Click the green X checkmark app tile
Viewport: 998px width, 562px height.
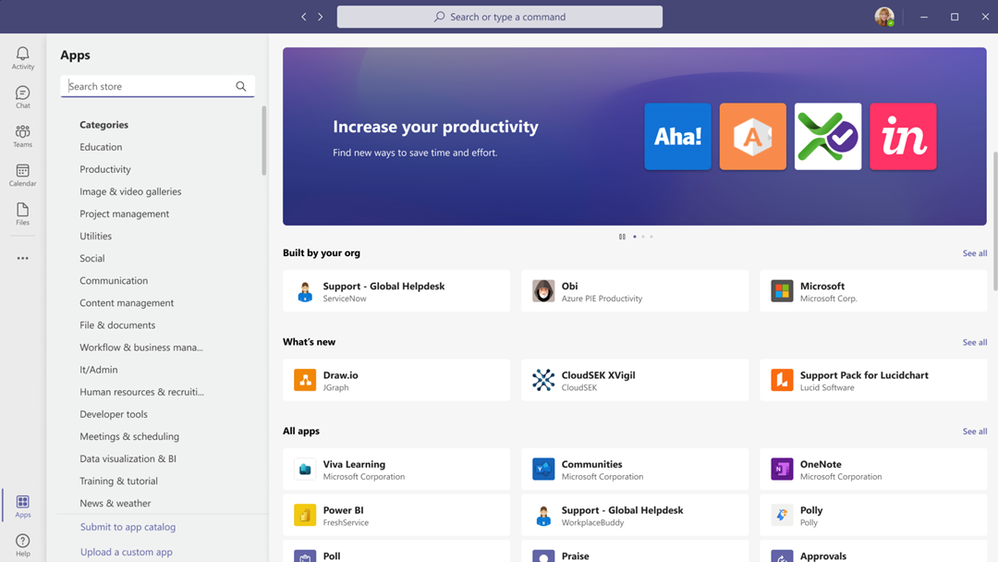tap(827, 136)
